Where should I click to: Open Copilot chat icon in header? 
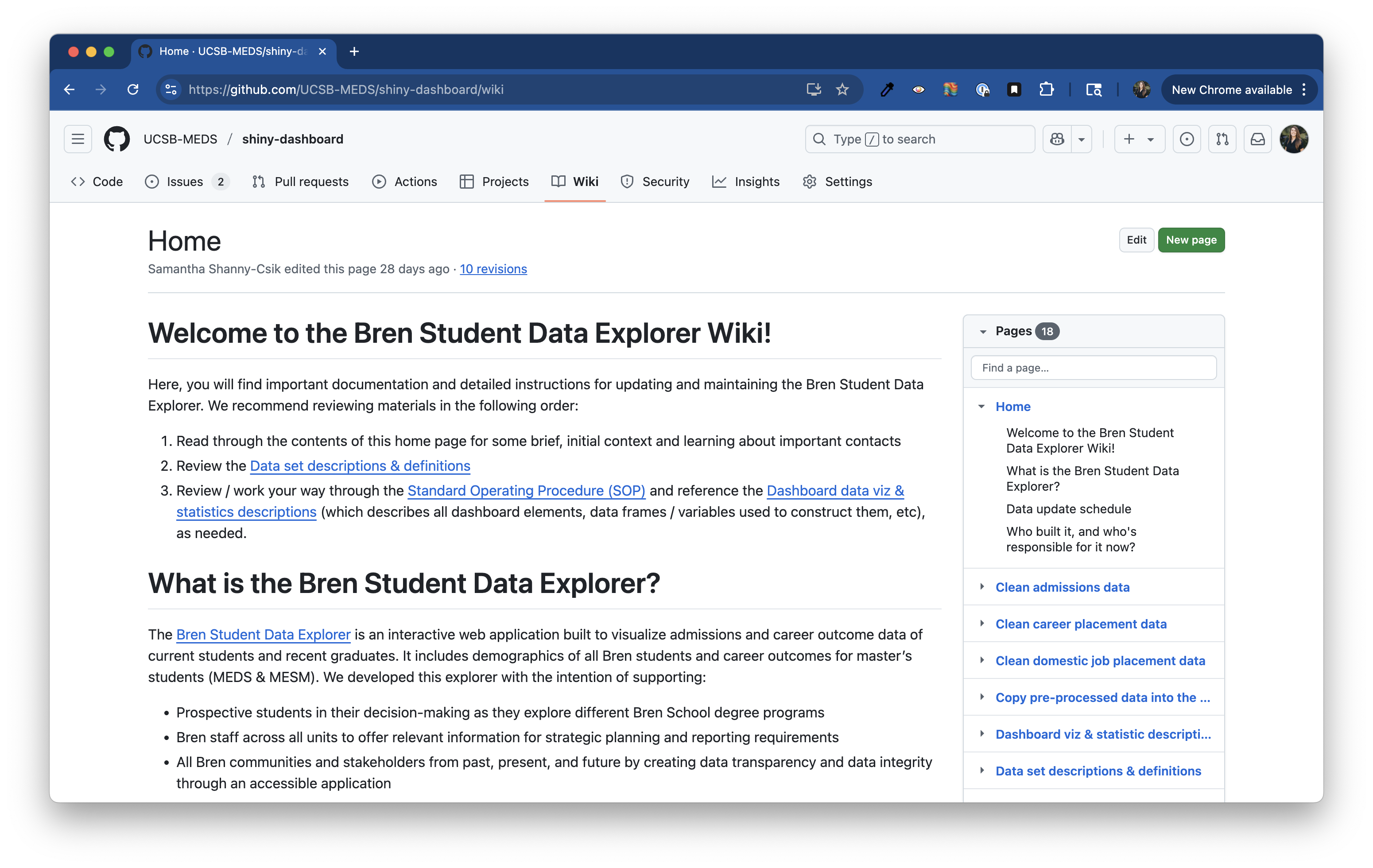point(1057,139)
